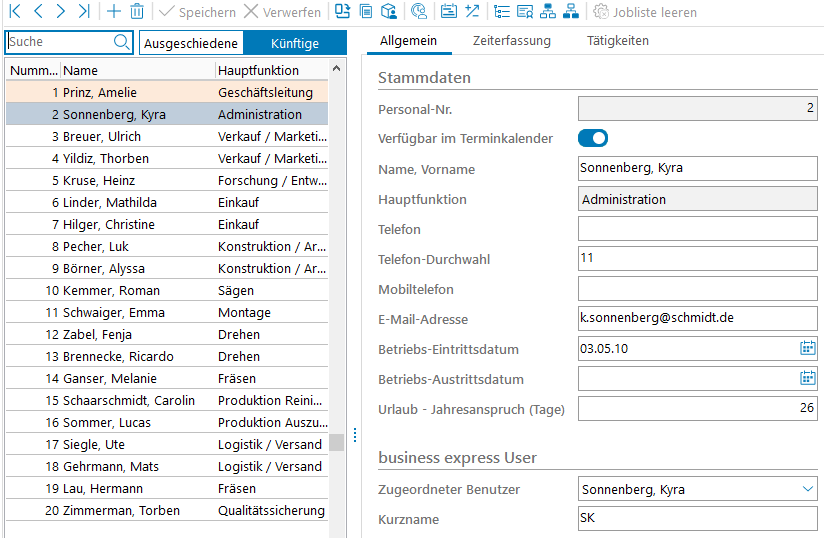
Task: Click into the E-Mail-Adresse field
Action: [697, 319]
